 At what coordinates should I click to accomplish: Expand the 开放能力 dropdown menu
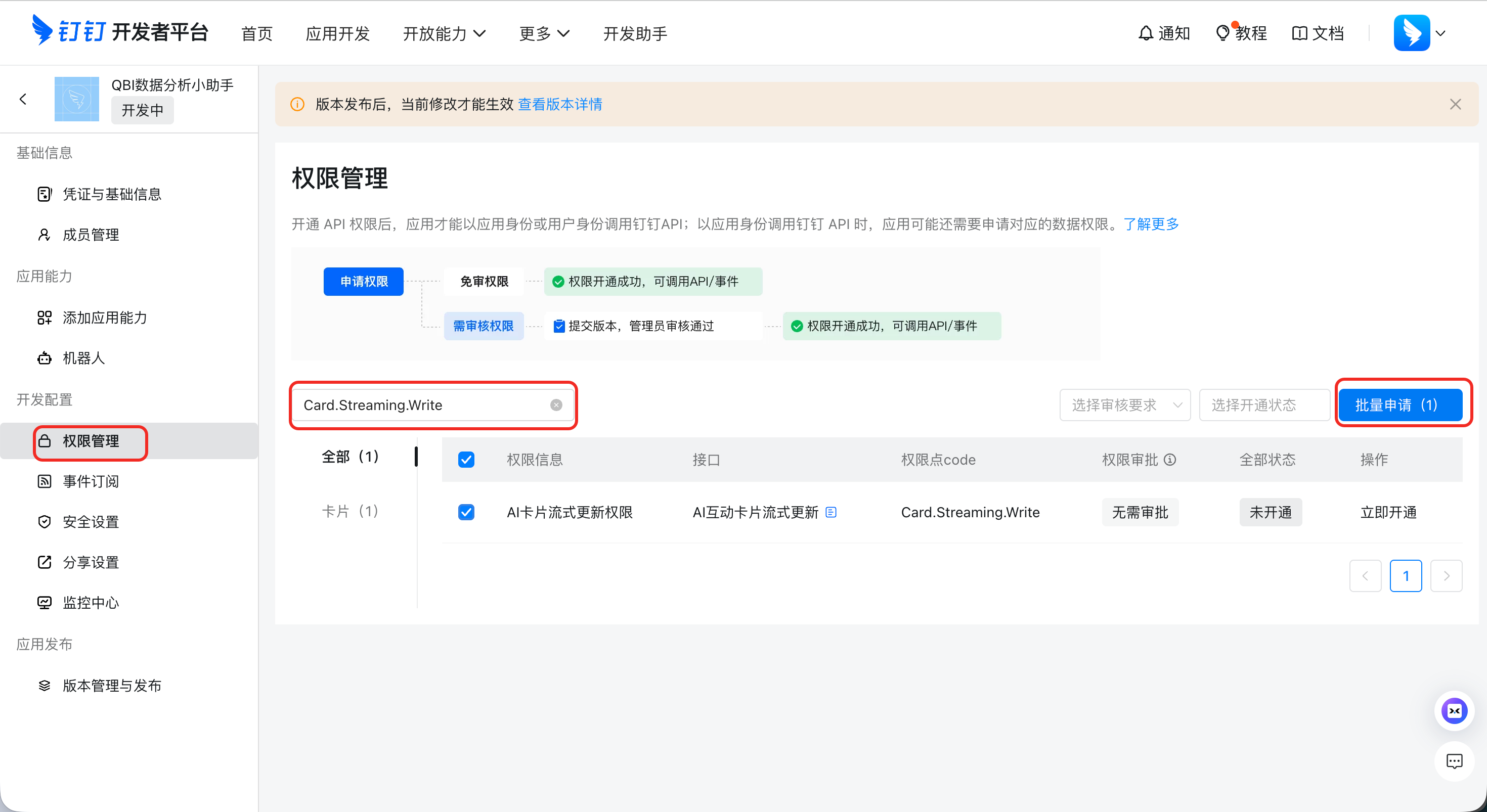(444, 33)
